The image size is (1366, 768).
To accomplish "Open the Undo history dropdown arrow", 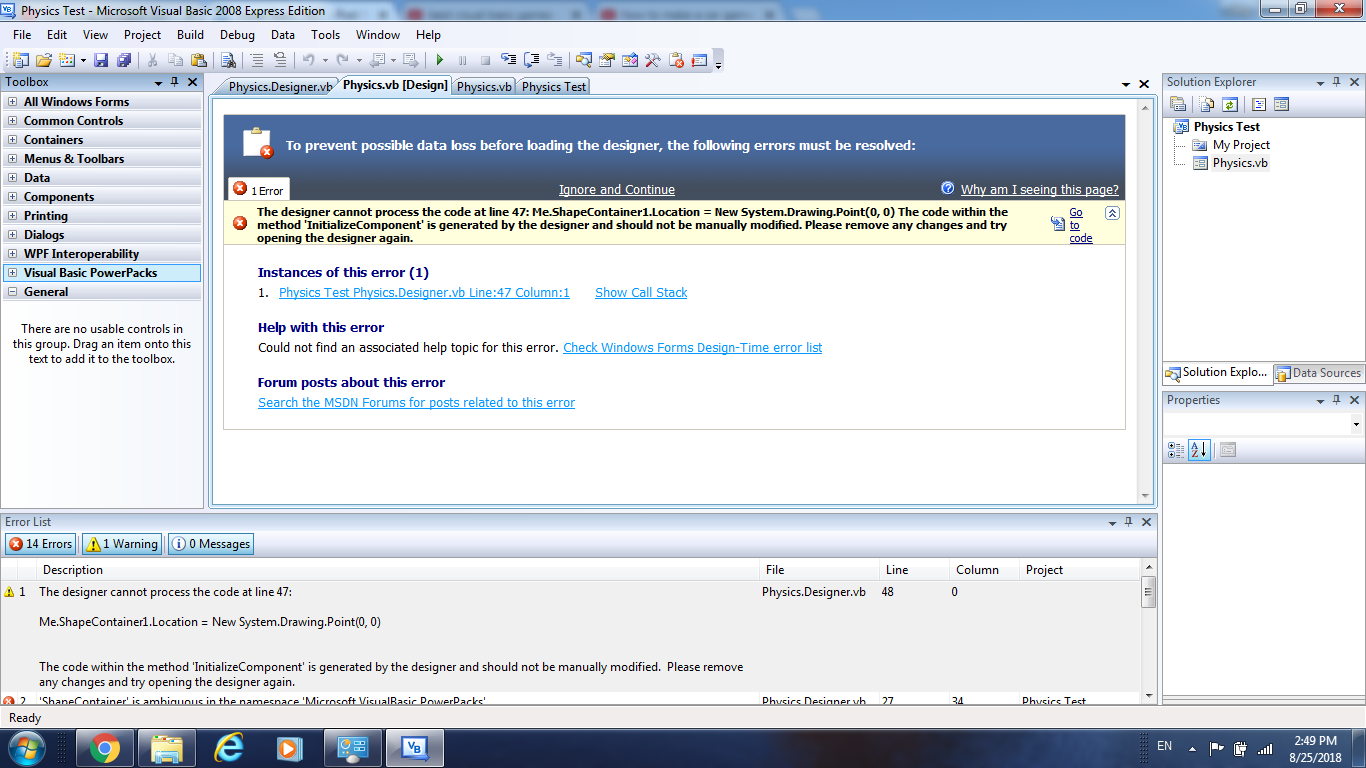I will [325, 60].
